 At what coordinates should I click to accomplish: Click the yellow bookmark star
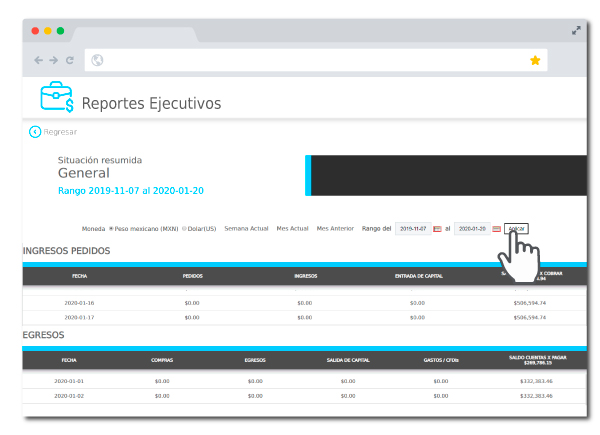point(535,60)
